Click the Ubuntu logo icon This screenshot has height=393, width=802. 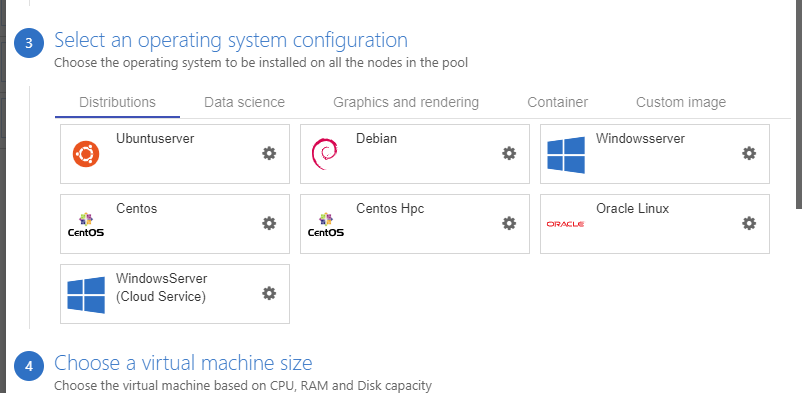(86, 154)
